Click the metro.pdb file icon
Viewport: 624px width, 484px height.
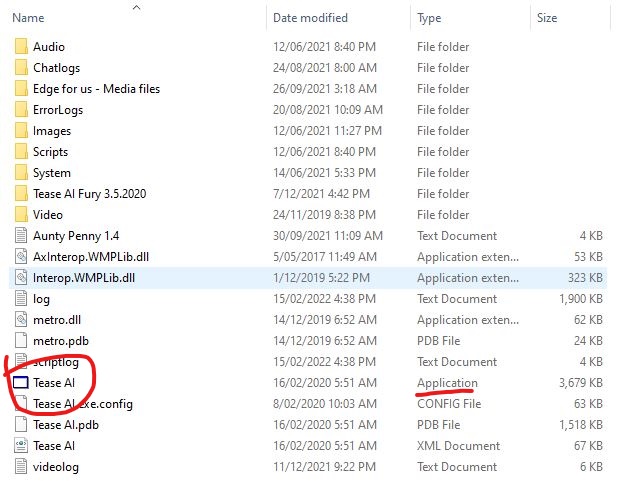(x=21, y=341)
